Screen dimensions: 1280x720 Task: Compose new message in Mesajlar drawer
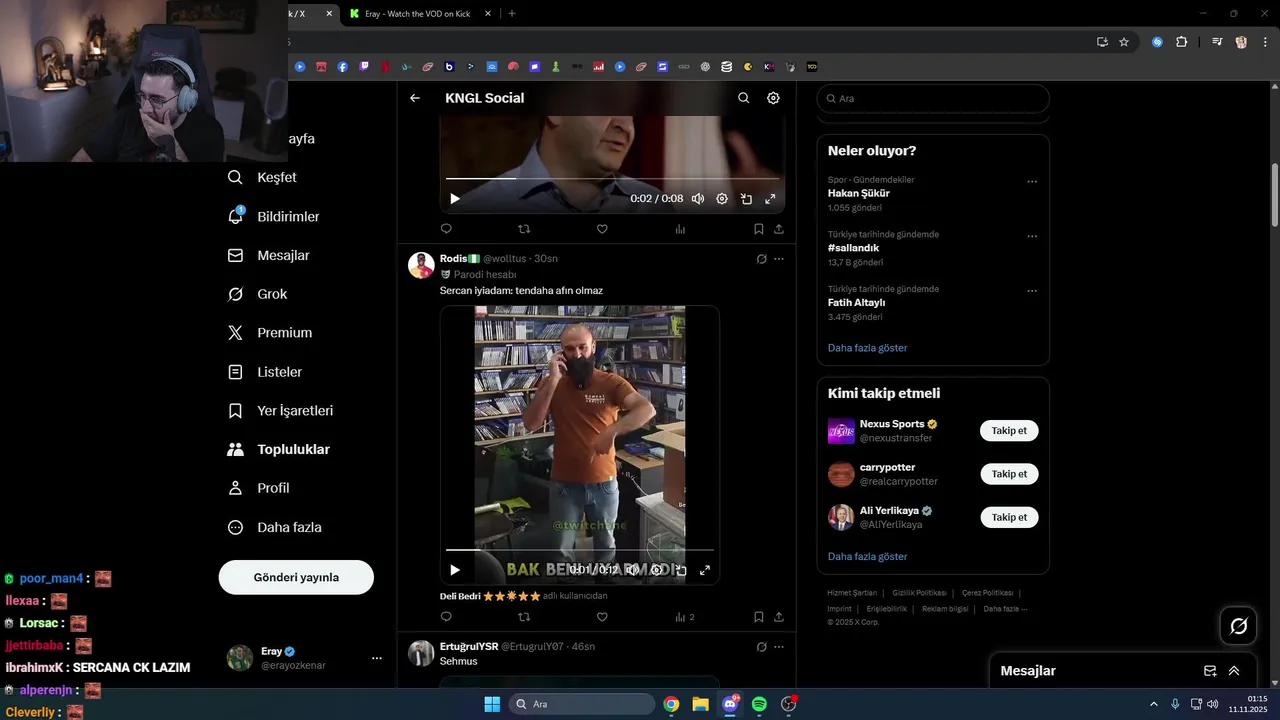coord(1210,671)
